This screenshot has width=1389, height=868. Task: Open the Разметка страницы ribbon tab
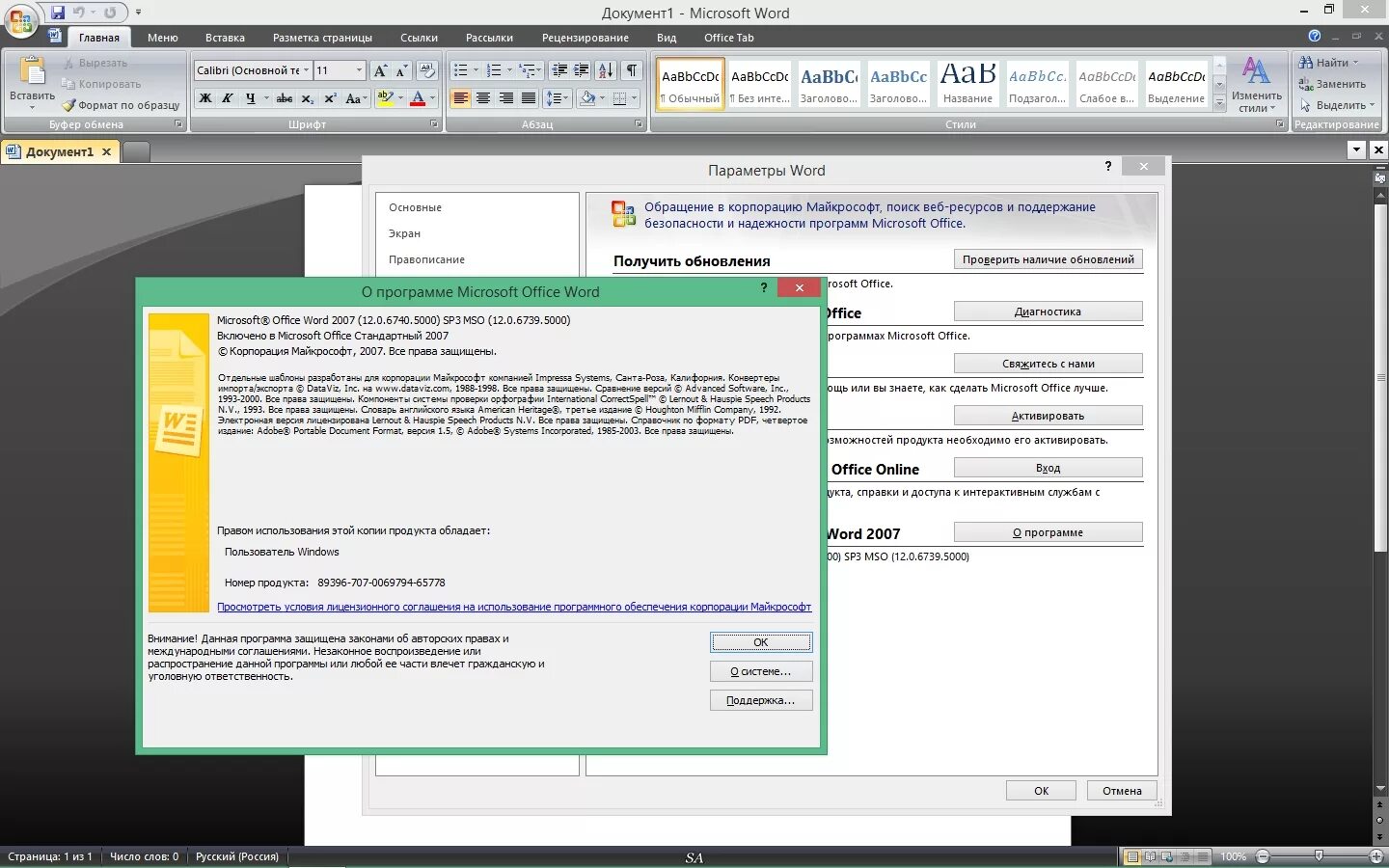coord(322,38)
